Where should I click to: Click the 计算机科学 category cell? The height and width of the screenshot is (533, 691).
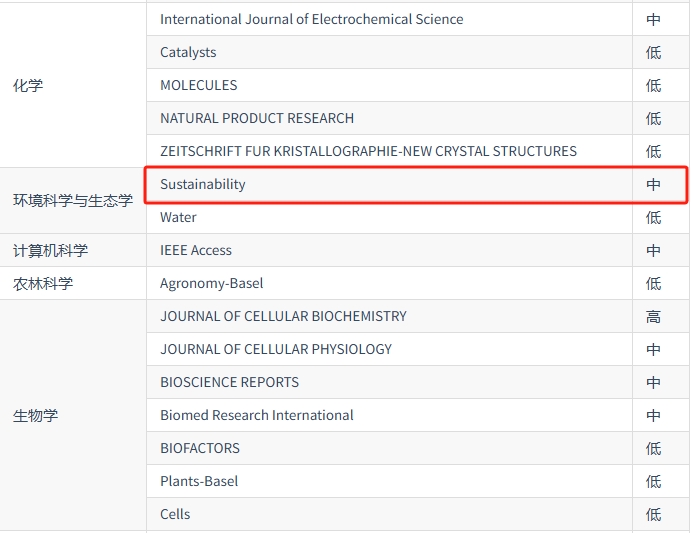pos(50,250)
